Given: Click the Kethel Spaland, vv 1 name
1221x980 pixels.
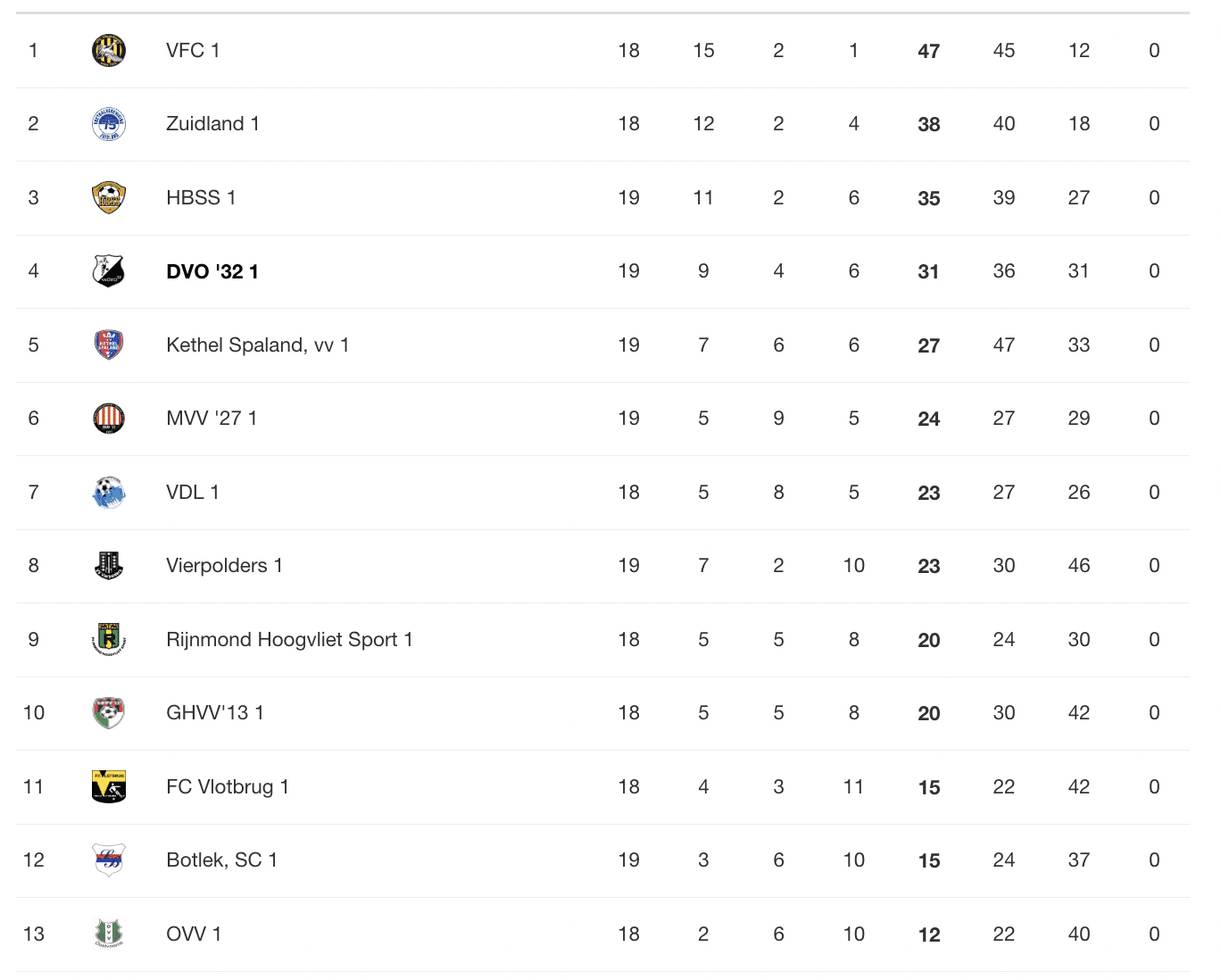Looking at the screenshot, I should 258,345.
